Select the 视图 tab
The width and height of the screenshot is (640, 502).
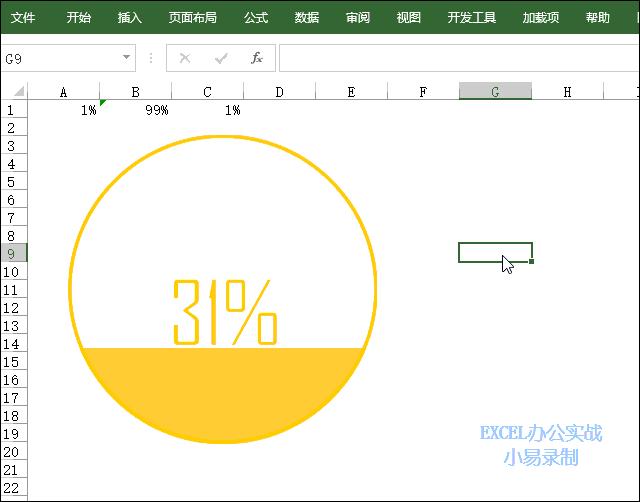409,18
